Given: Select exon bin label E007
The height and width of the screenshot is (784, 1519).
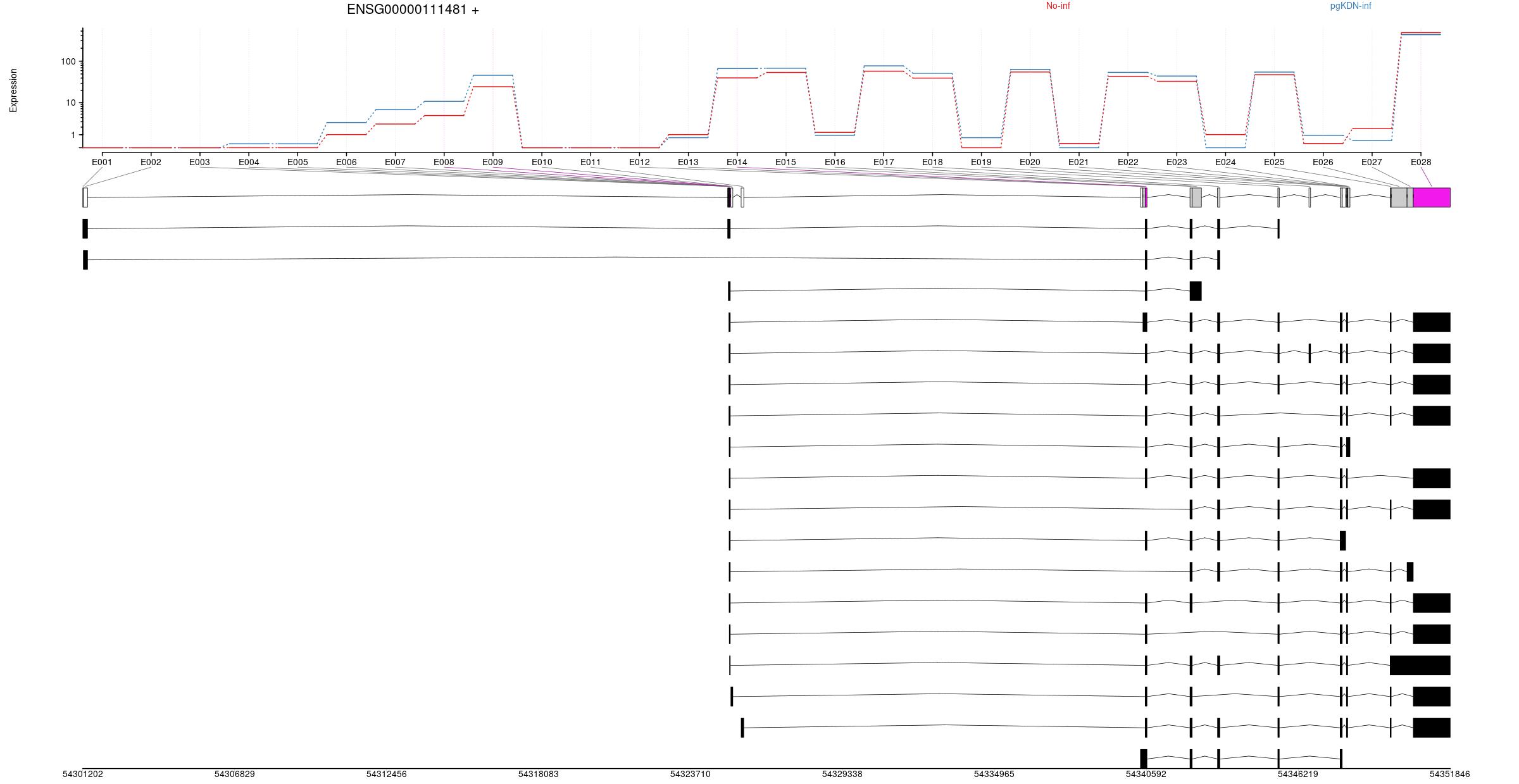Looking at the screenshot, I should point(395,162).
